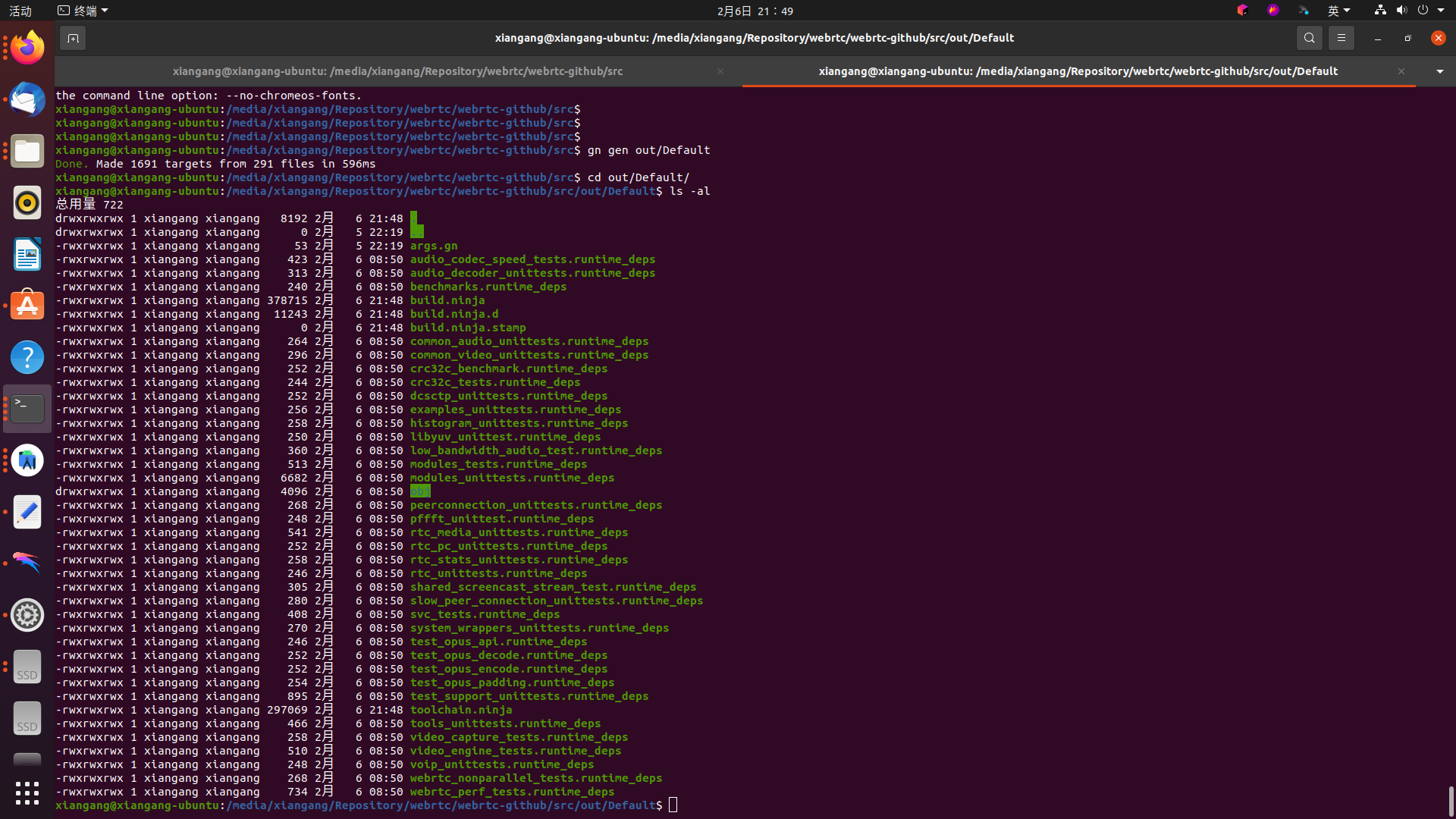This screenshot has width=1456, height=819.
Task: Open the text editor pencil dock icon
Action: tap(27, 512)
